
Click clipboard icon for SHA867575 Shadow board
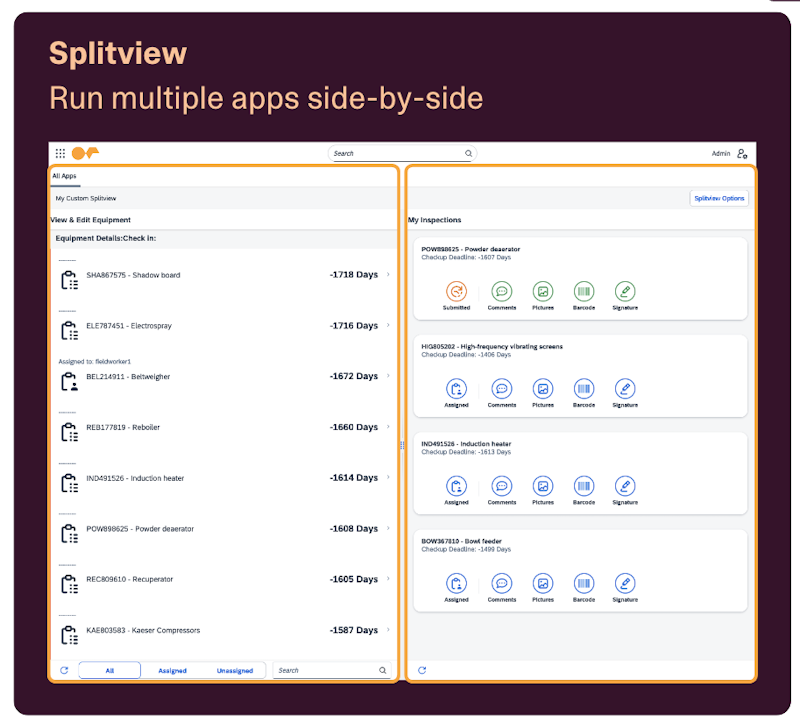69,280
